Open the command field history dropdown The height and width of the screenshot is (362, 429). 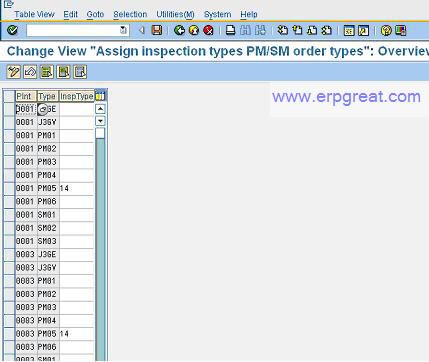(x=123, y=30)
